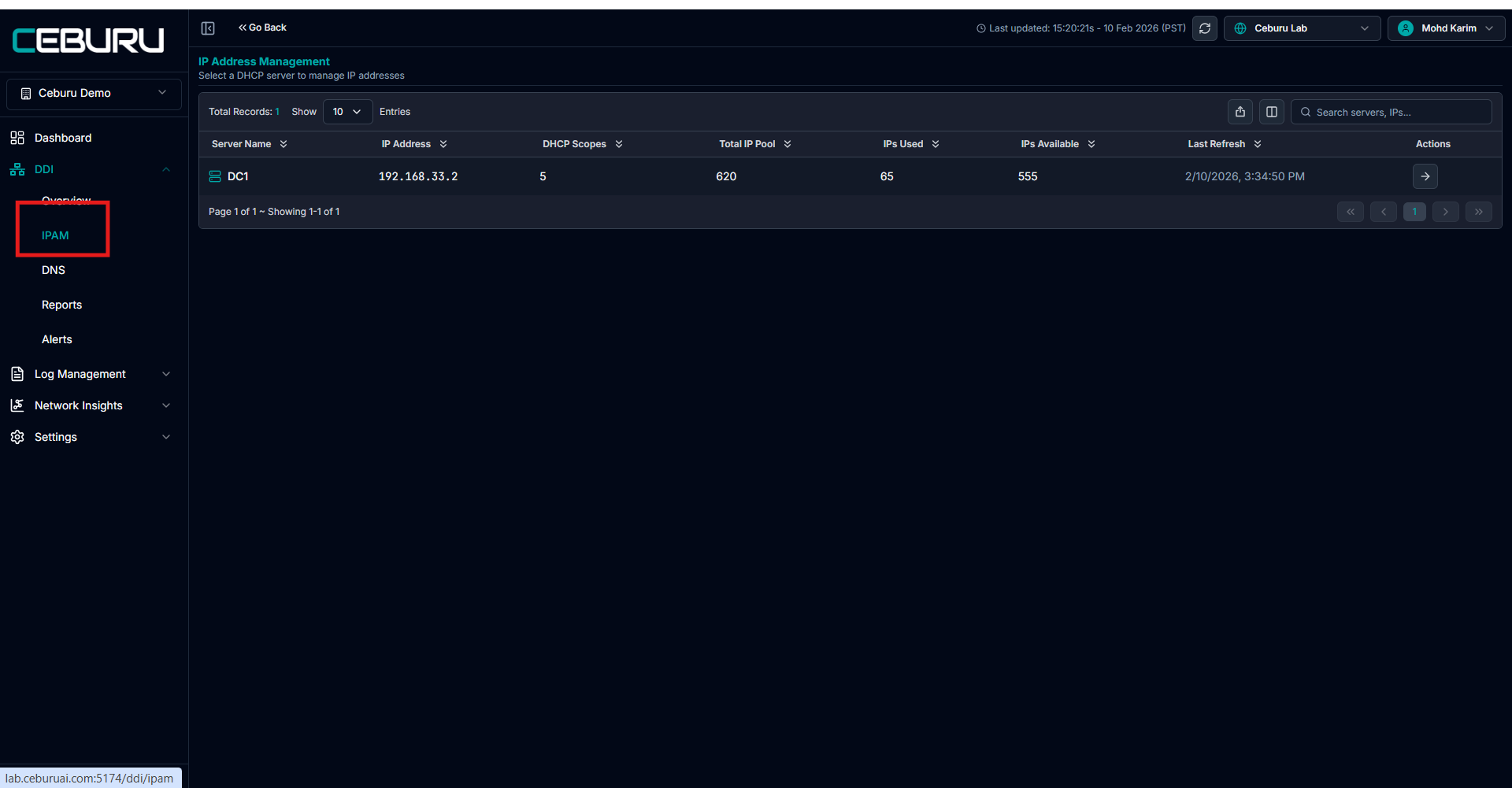Select IPAM in the sidebar
This screenshot has height=788, width=1512.
click(55, 235)
